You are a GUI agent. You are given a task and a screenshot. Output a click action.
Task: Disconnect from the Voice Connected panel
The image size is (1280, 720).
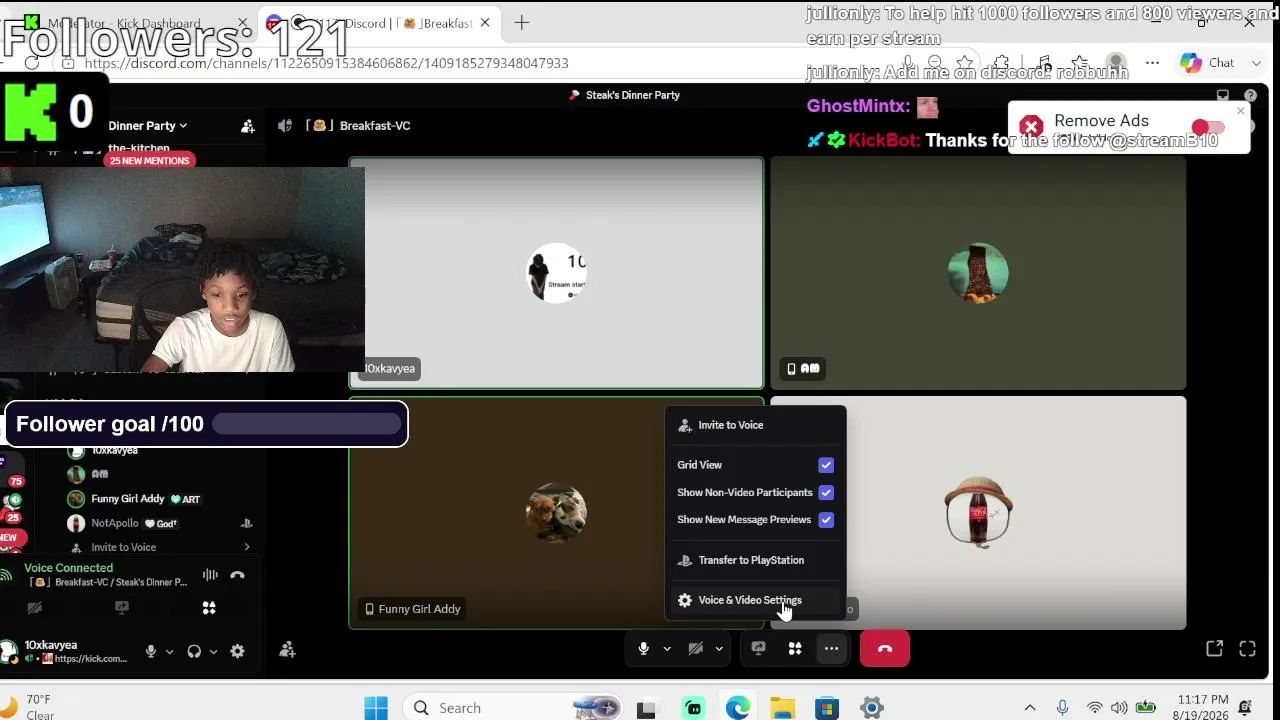(237, 575)
